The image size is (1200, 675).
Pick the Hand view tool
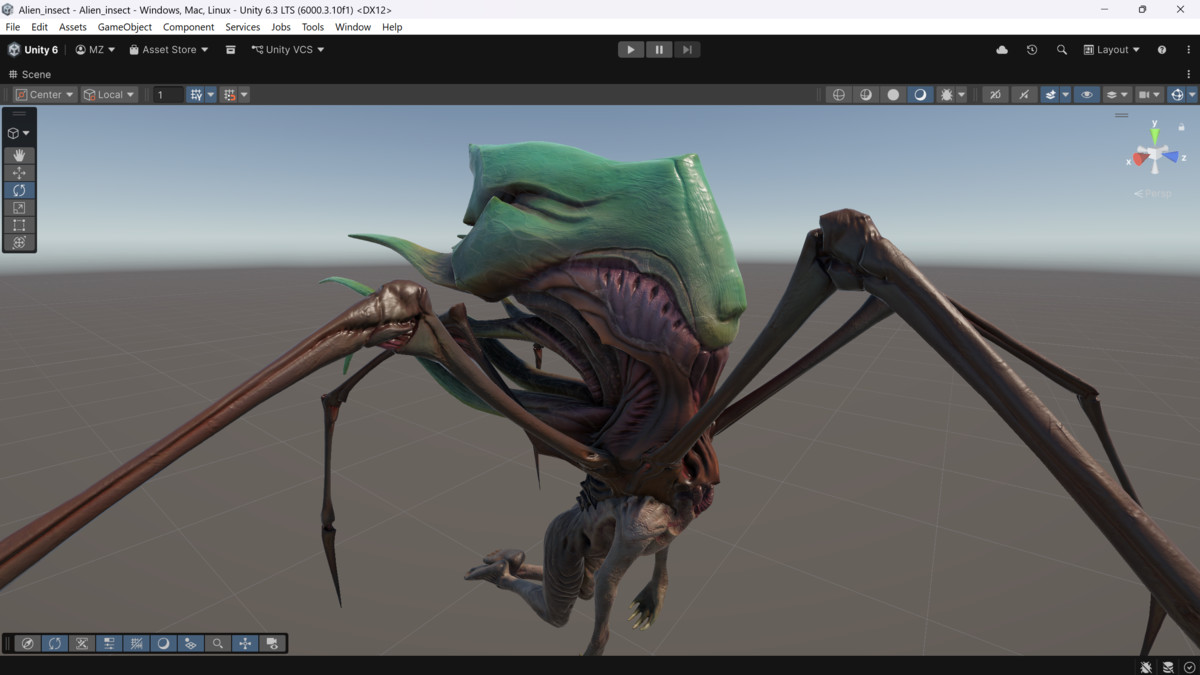click(x=19, y=155)
